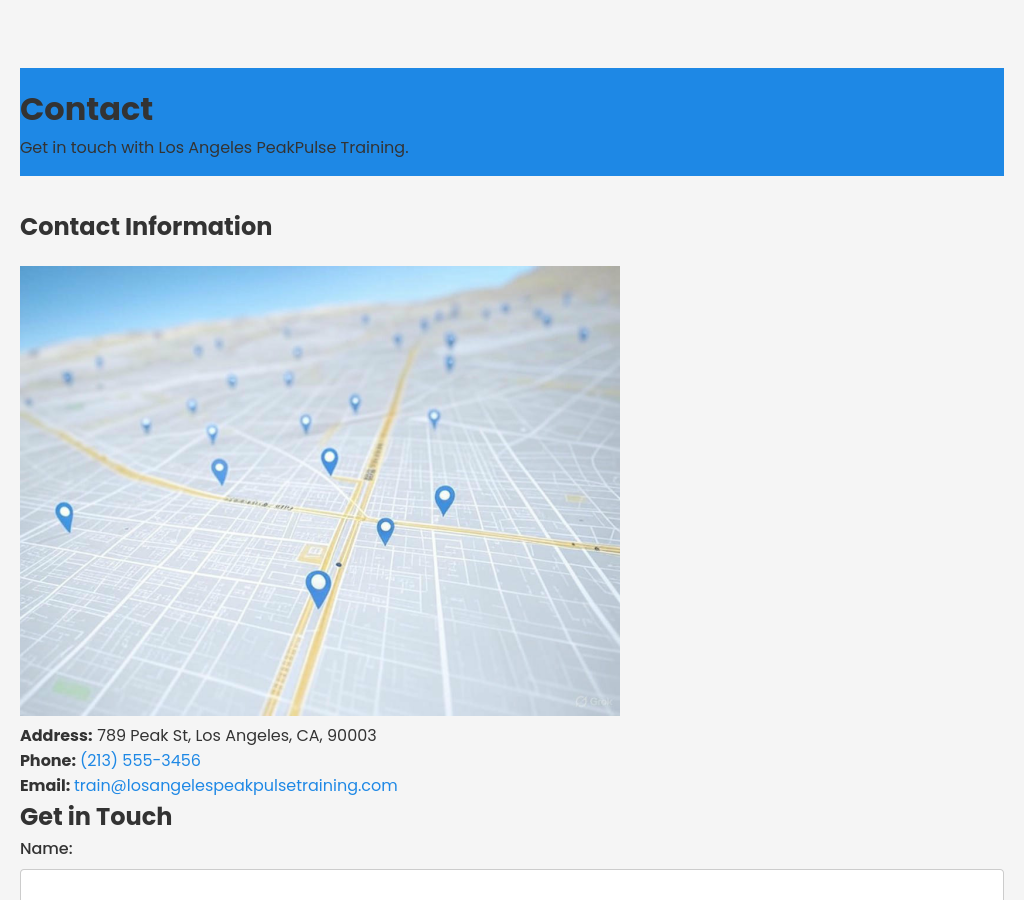Click the bold "Email:" label

pyautogui.click(x=45, y=785)
